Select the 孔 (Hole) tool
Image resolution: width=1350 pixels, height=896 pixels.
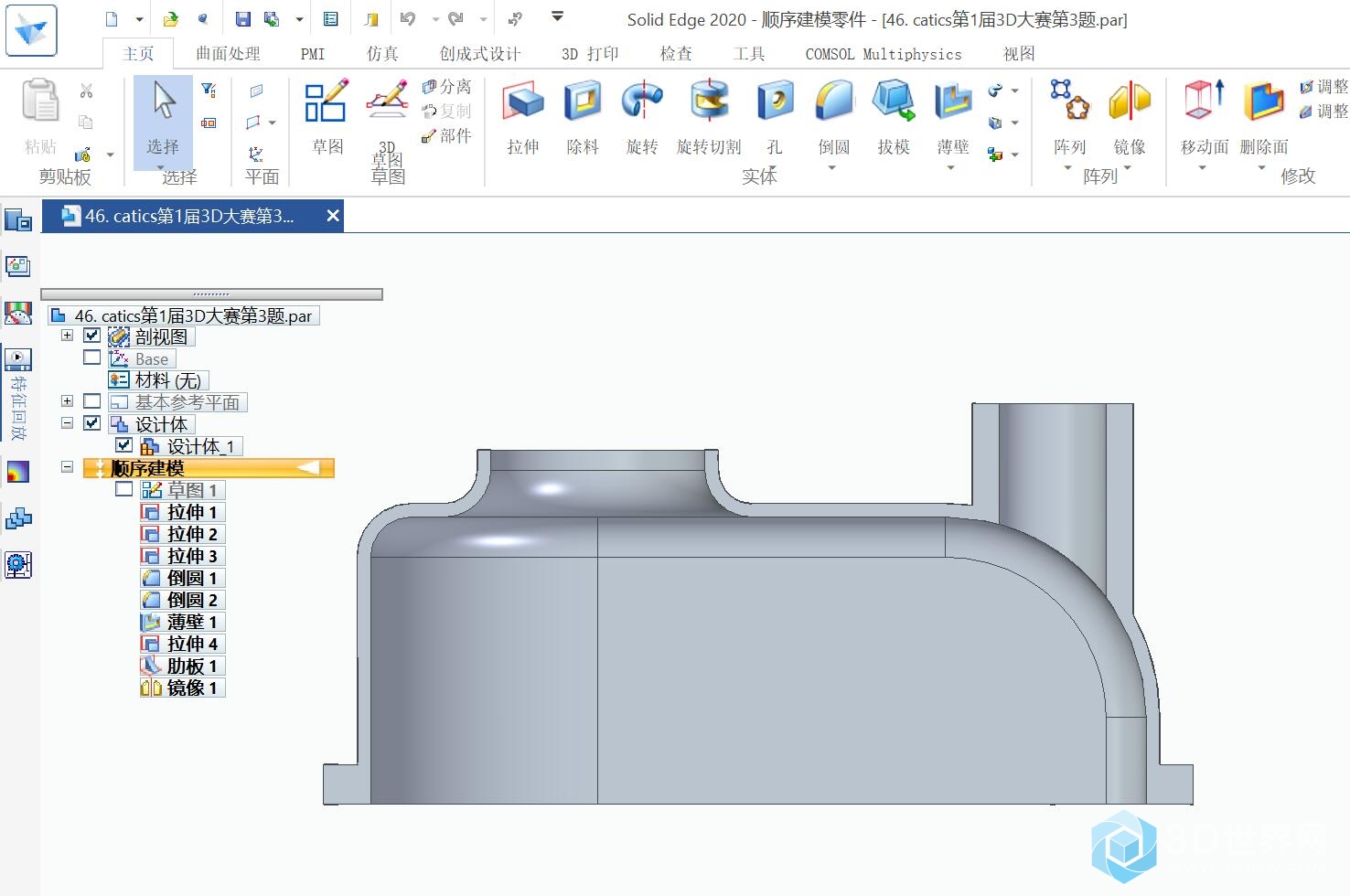[775, 117]
